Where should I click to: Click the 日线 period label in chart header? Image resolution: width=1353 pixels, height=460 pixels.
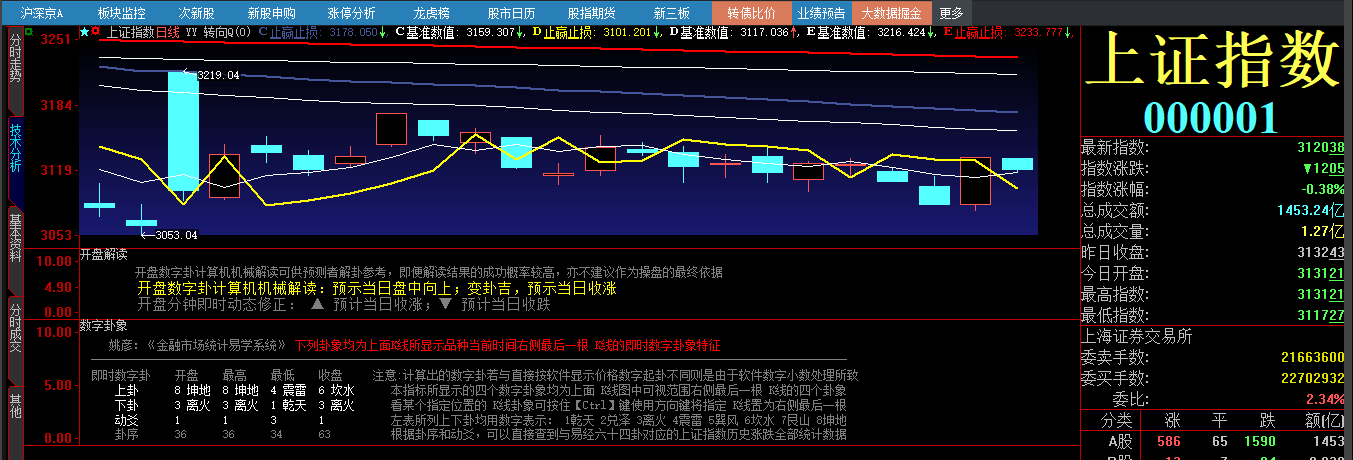(x=166, y=32)
